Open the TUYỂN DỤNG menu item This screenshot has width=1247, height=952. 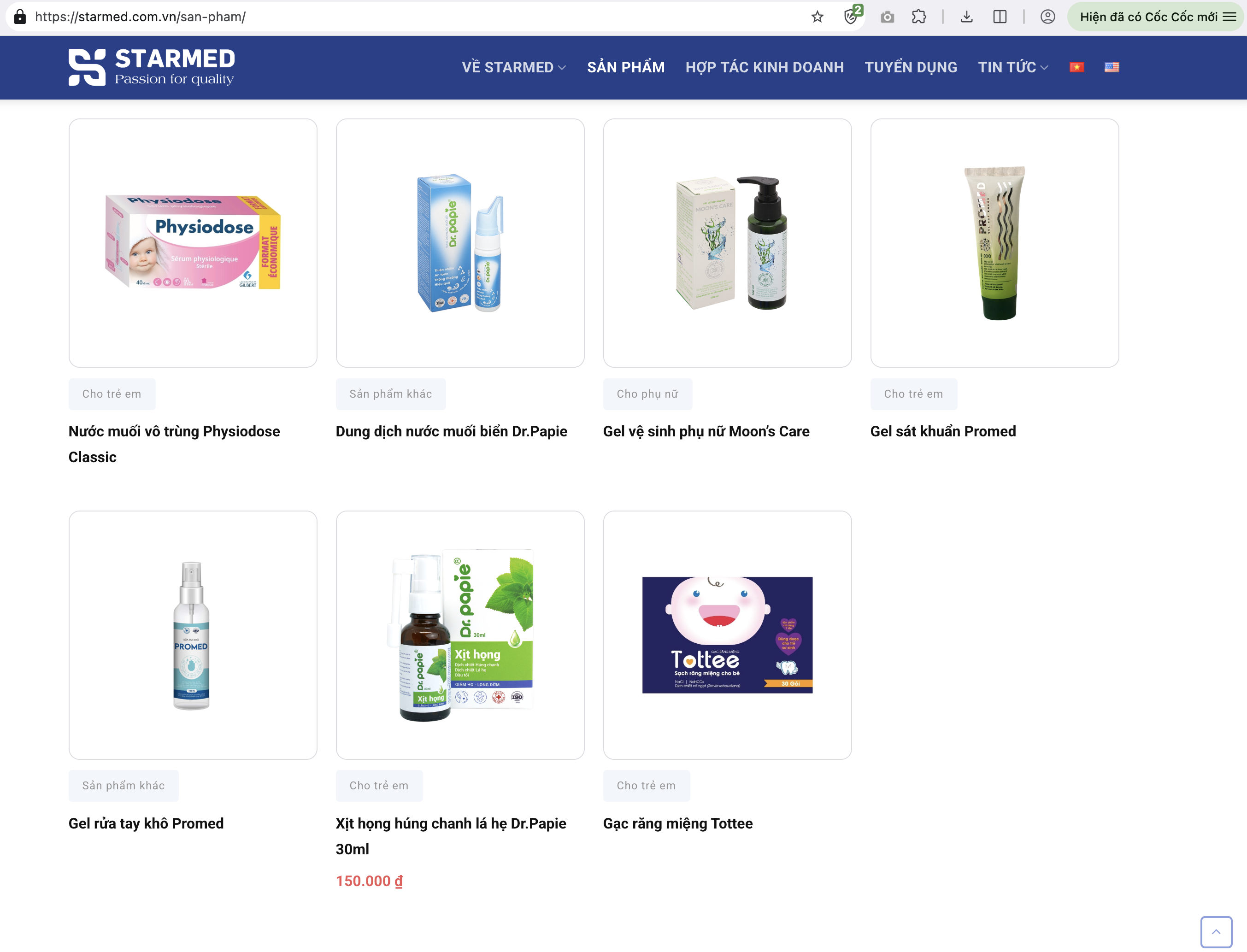tap(911, 67)
